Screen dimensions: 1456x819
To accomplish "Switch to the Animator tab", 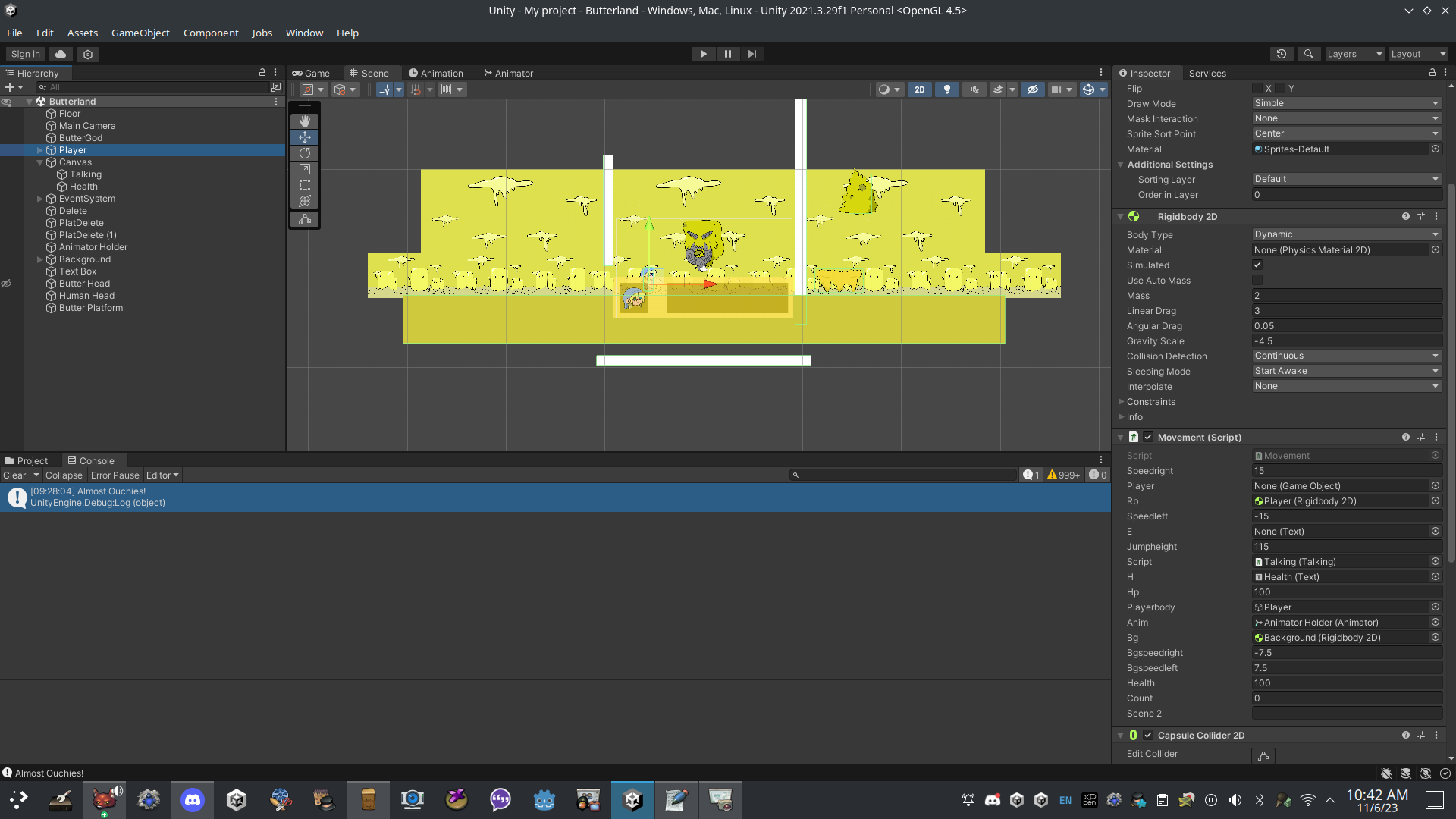I will pyautogui.click(x=508, y=74).
